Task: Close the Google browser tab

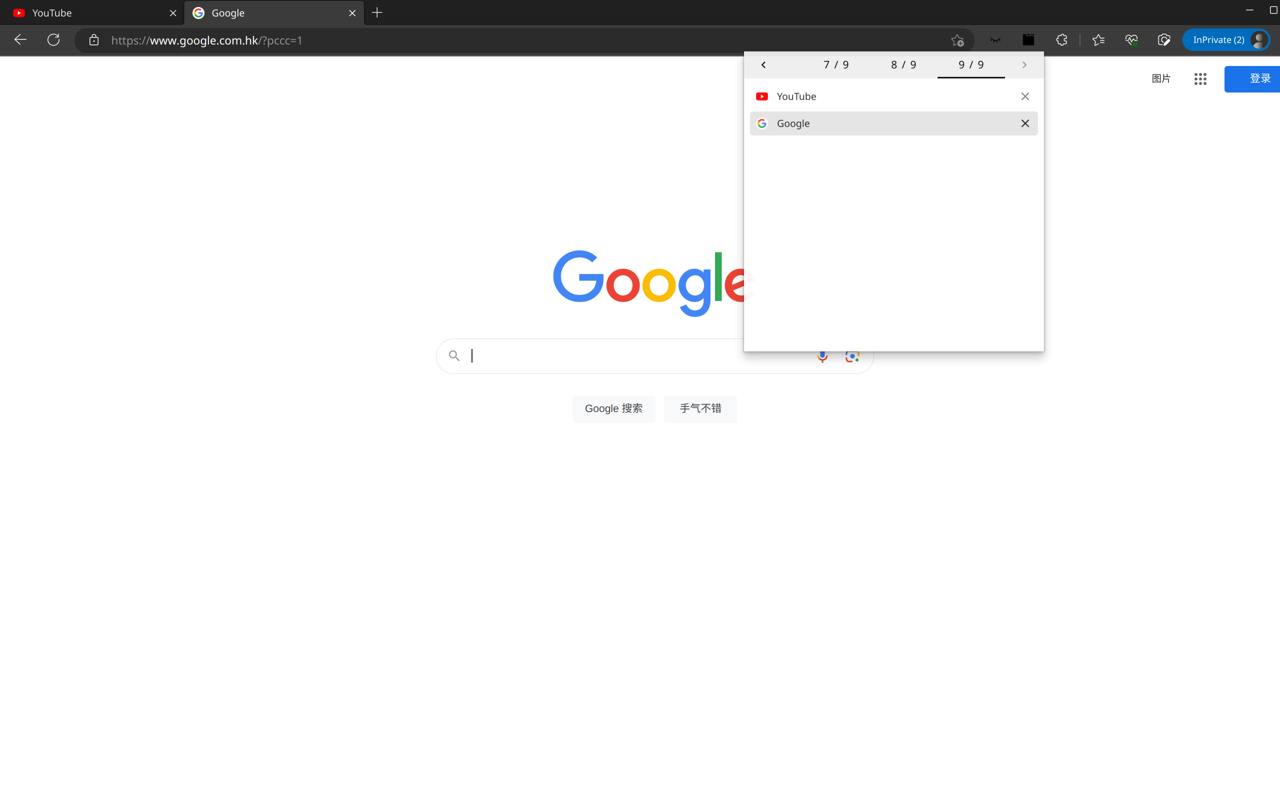Action: pos(352,13)
